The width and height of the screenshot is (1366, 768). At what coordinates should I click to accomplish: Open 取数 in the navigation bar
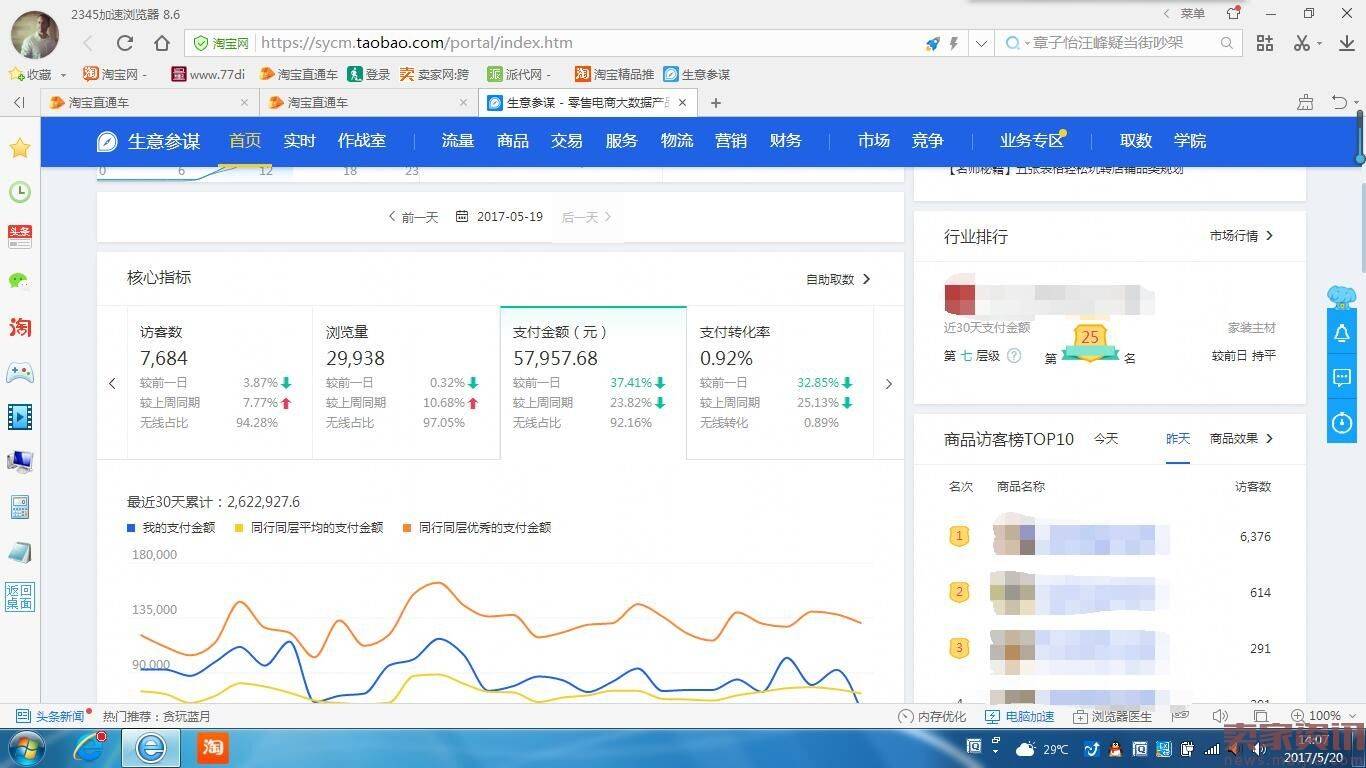pos(1136,141)
